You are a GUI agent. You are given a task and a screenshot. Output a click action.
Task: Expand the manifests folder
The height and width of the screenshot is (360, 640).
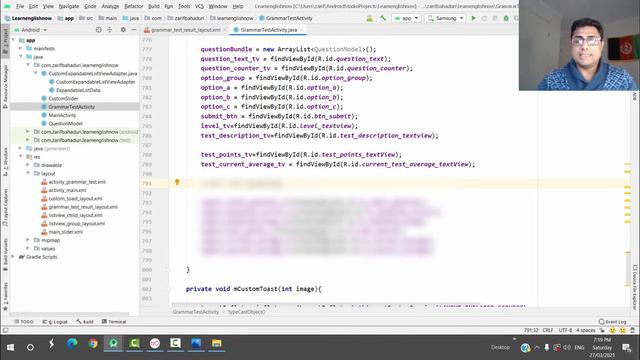pyautogui.click(x=21, y=48)
